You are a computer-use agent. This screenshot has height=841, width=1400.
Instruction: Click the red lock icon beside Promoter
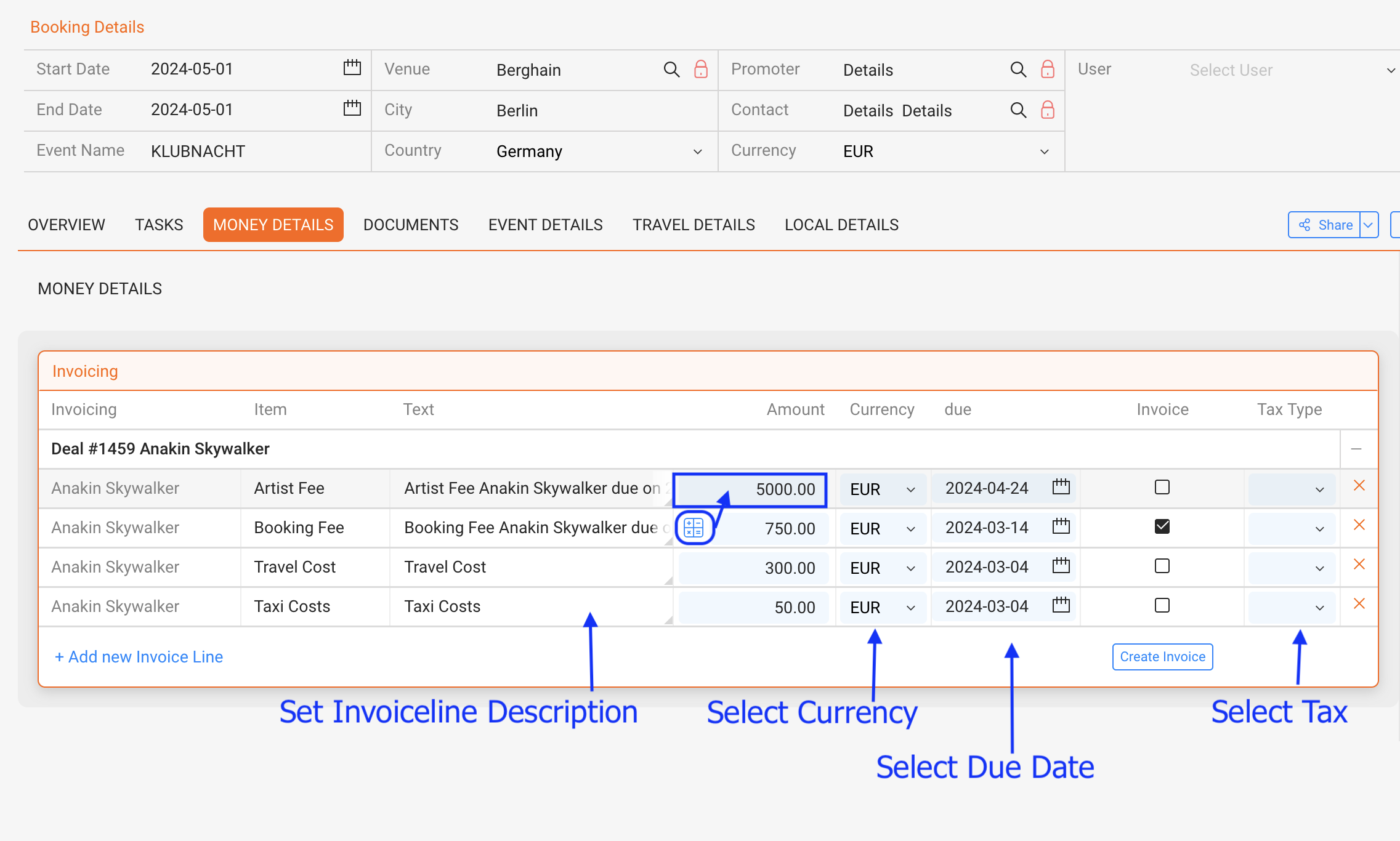(x=1047, y=70)
